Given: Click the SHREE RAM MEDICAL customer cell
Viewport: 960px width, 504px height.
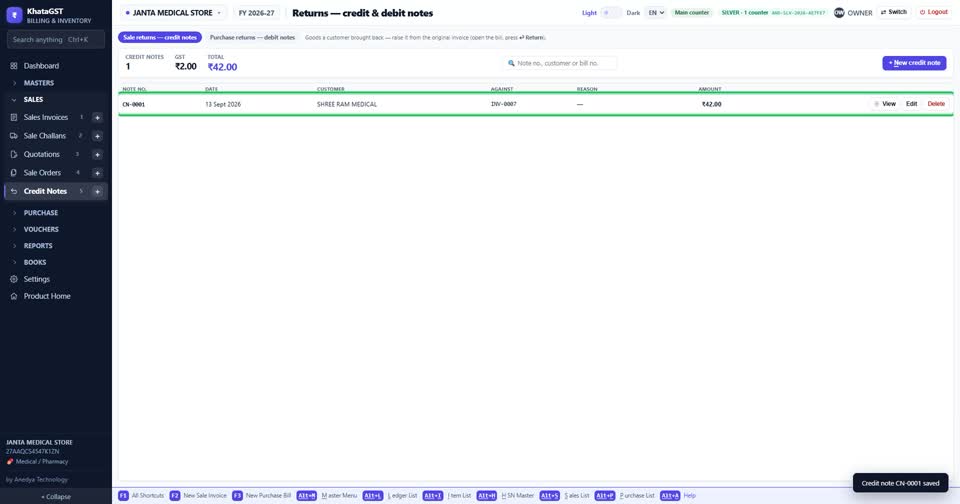Looking at the screenshot, I should click(x=347, y=104).
